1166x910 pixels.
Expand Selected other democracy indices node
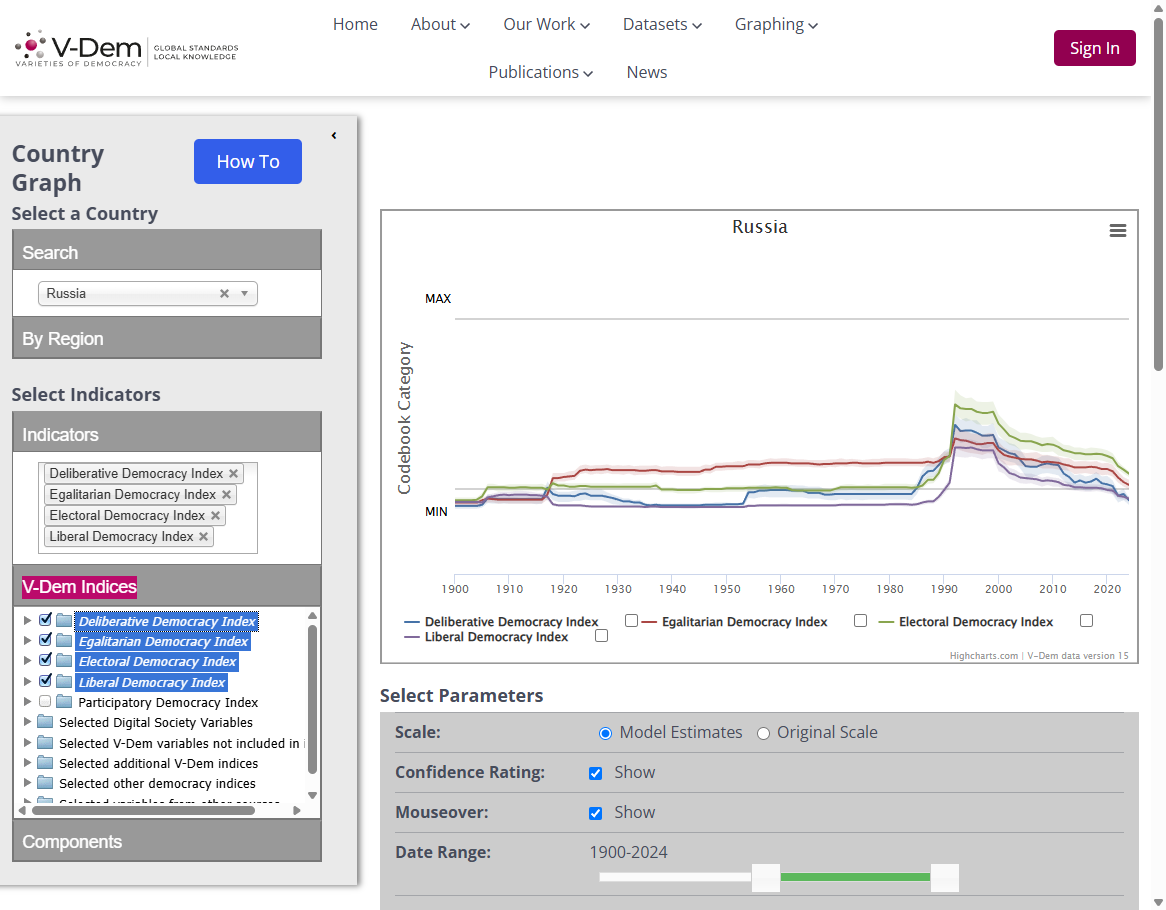28,782
